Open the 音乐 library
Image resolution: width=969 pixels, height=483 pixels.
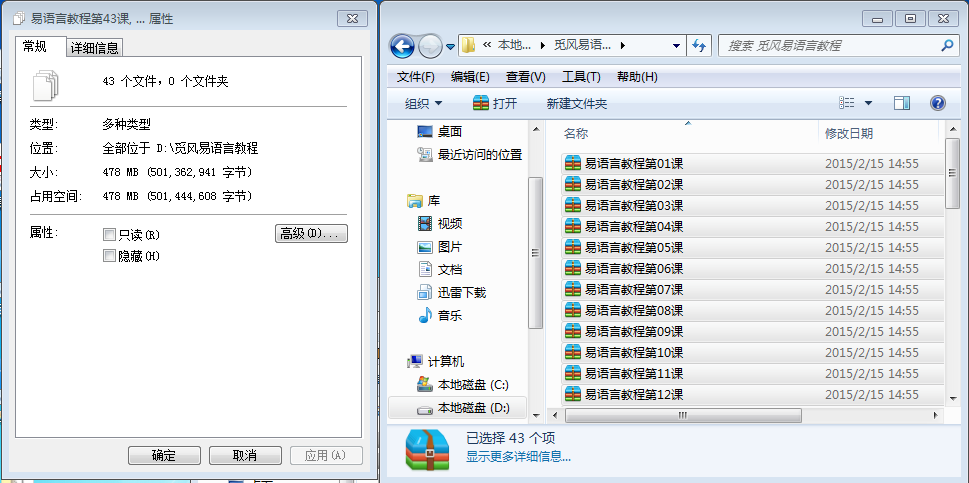click(450, 316)
